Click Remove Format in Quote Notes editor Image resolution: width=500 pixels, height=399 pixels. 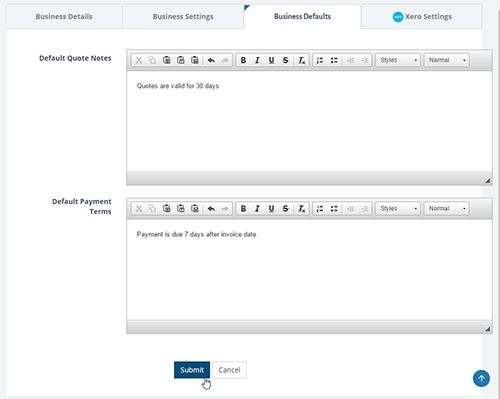click(301, 60)
